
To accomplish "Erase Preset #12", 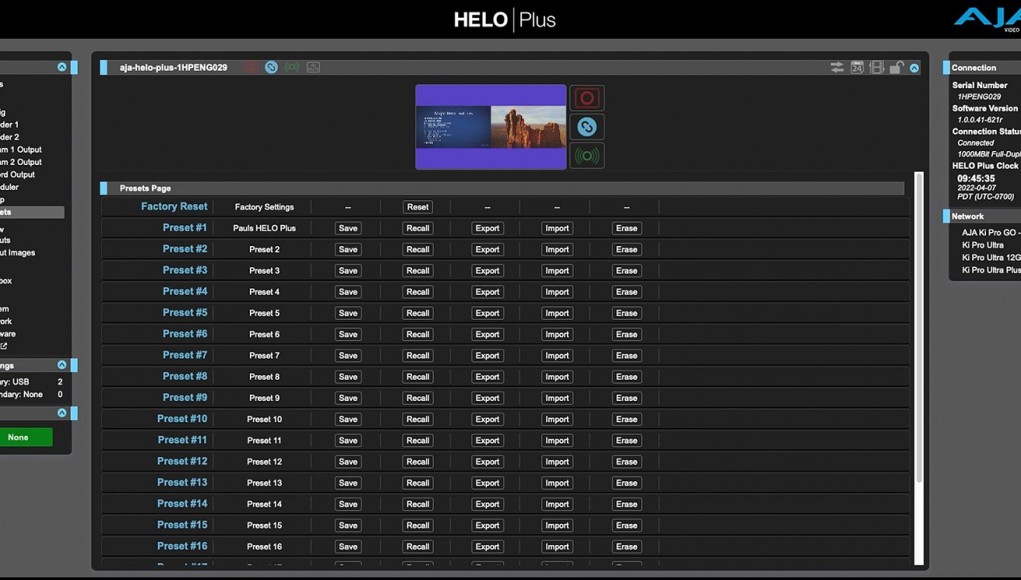I will [626, 462].
